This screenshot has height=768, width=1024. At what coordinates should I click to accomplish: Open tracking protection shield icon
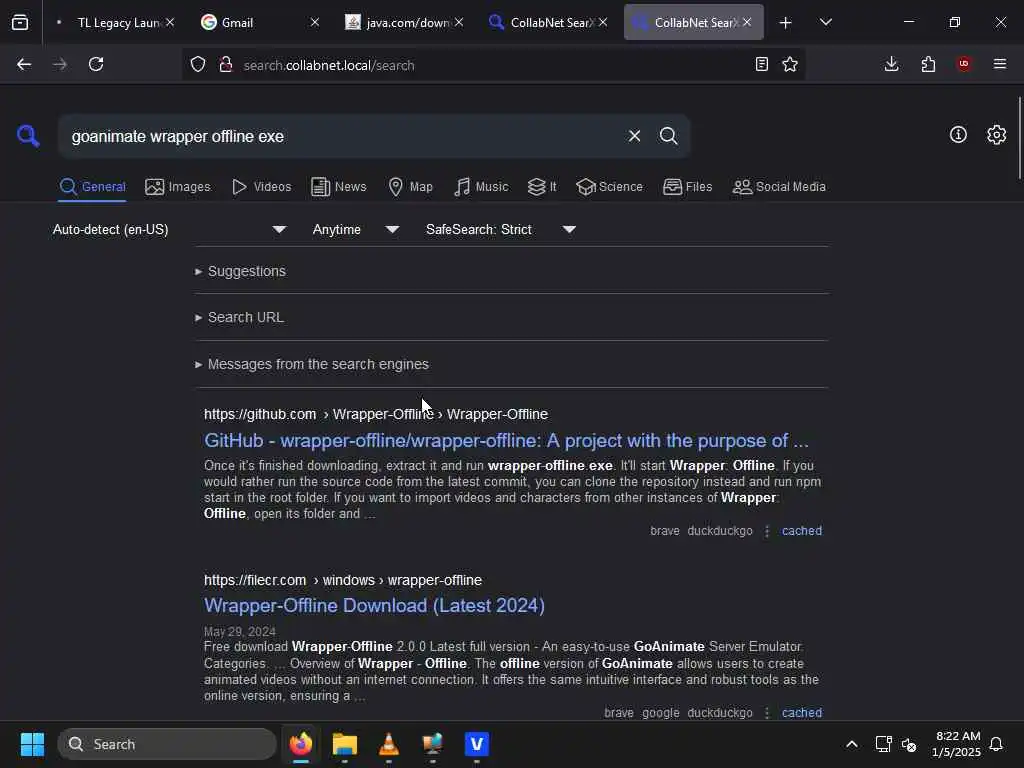pyautogui.click(x=198, y=65)
